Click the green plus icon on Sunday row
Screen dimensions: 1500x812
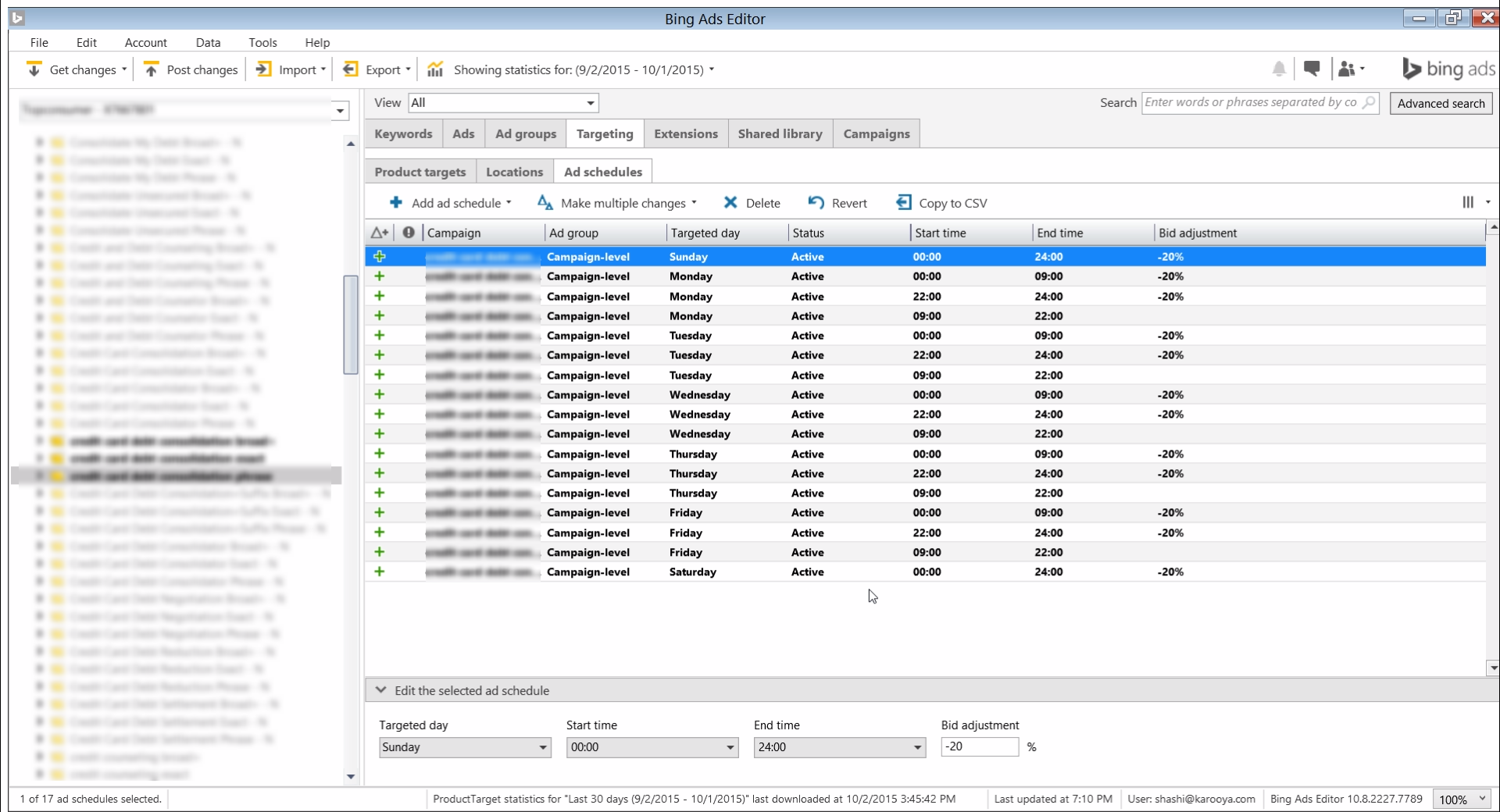point(380,256)
